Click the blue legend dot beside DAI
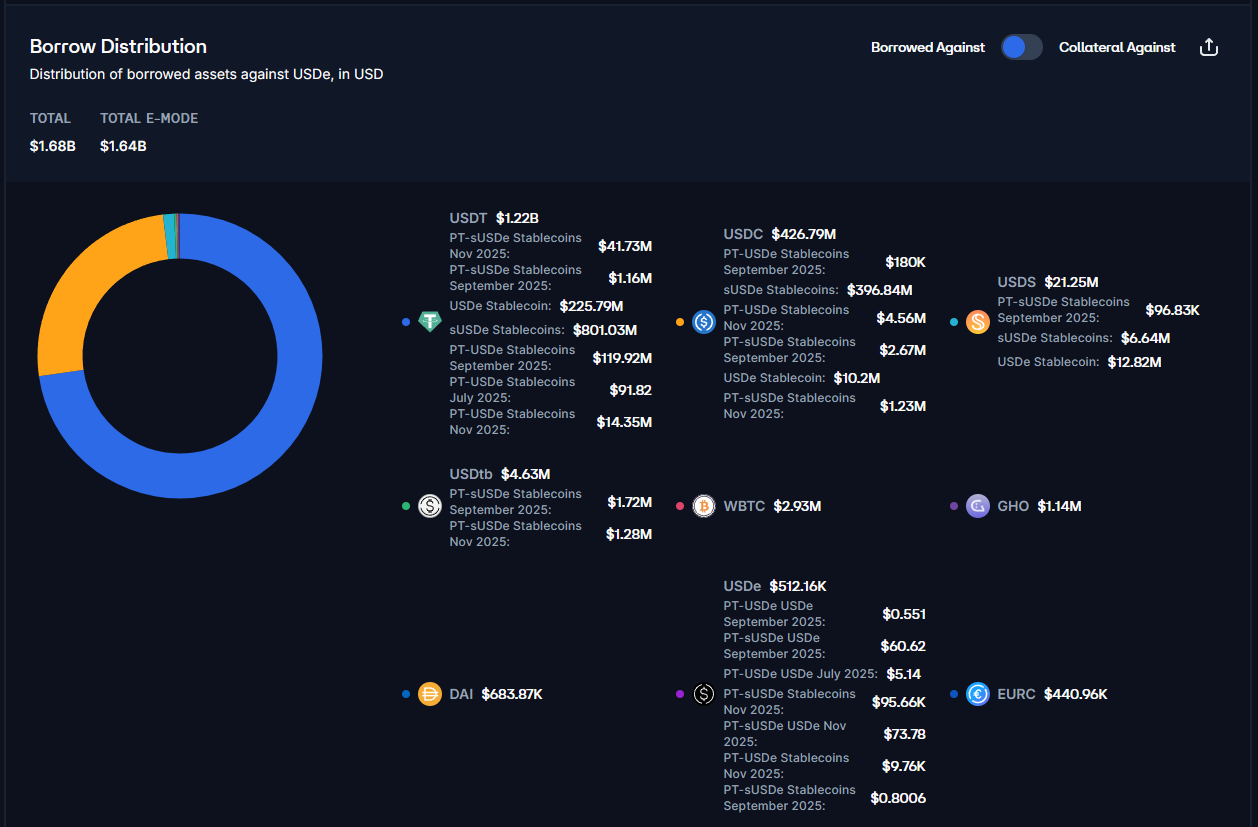The width and height of the screenshot is (1258, 827). [x=405, y=694]
